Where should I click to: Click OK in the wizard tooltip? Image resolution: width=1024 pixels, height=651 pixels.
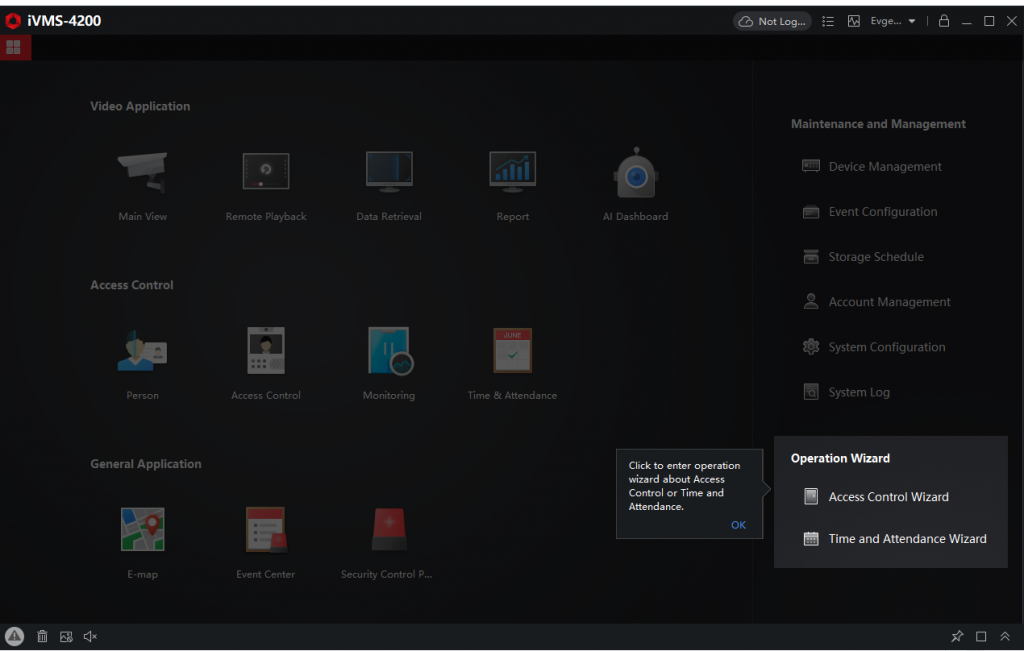[x=738, y=525]
